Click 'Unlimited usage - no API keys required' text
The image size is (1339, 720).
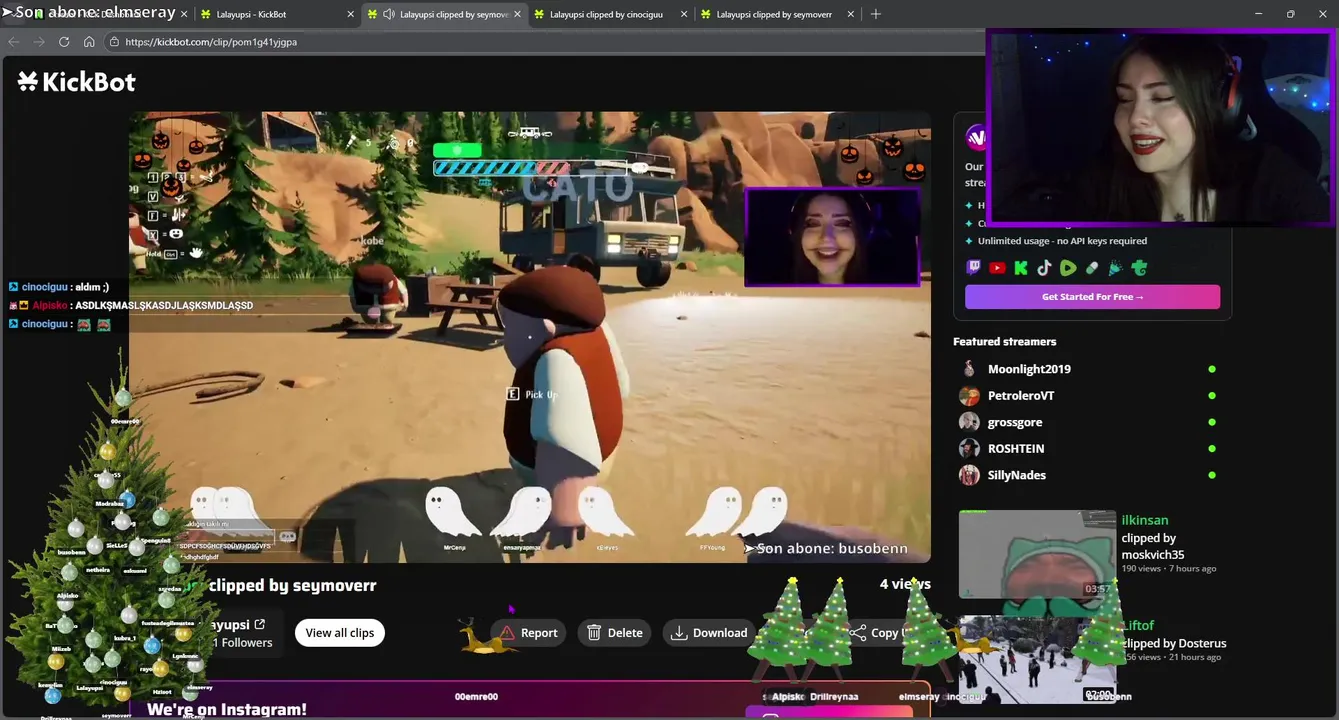[1062, 241]
